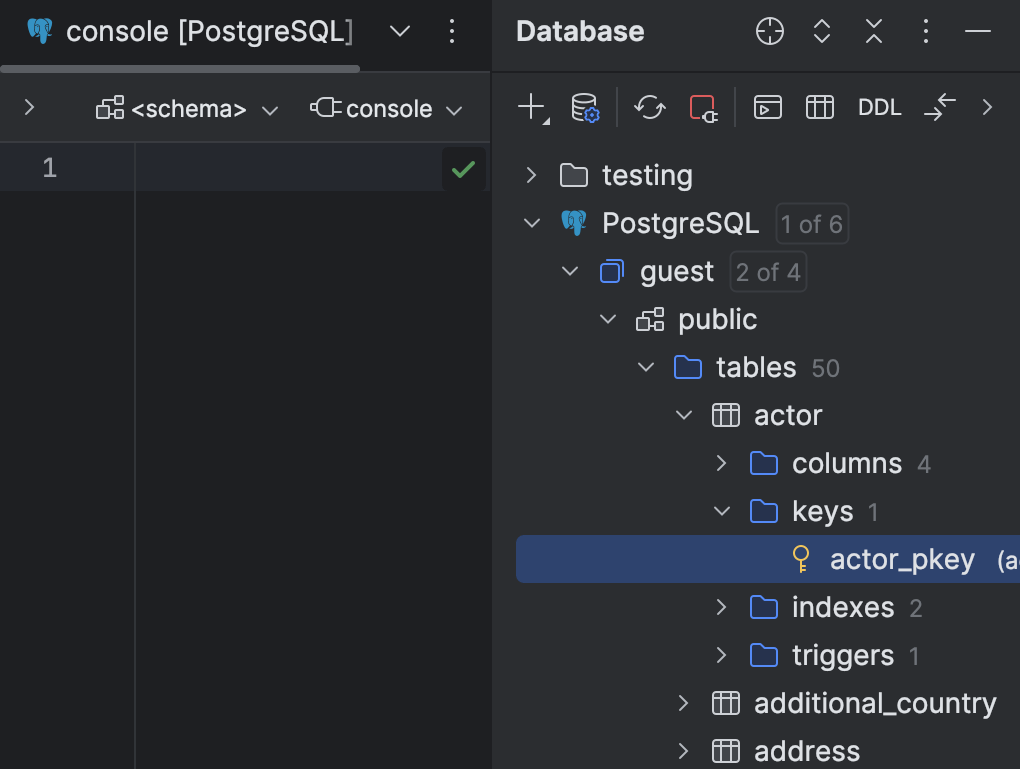
Task: Open Data Source Properties settings
Action: pyautogui.click(x=585, y=107)
